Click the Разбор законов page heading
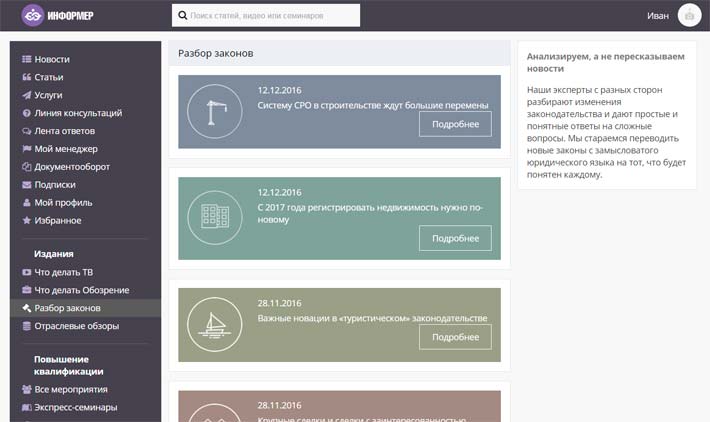Viewport: 710px width, 422px height. (216, 53)
